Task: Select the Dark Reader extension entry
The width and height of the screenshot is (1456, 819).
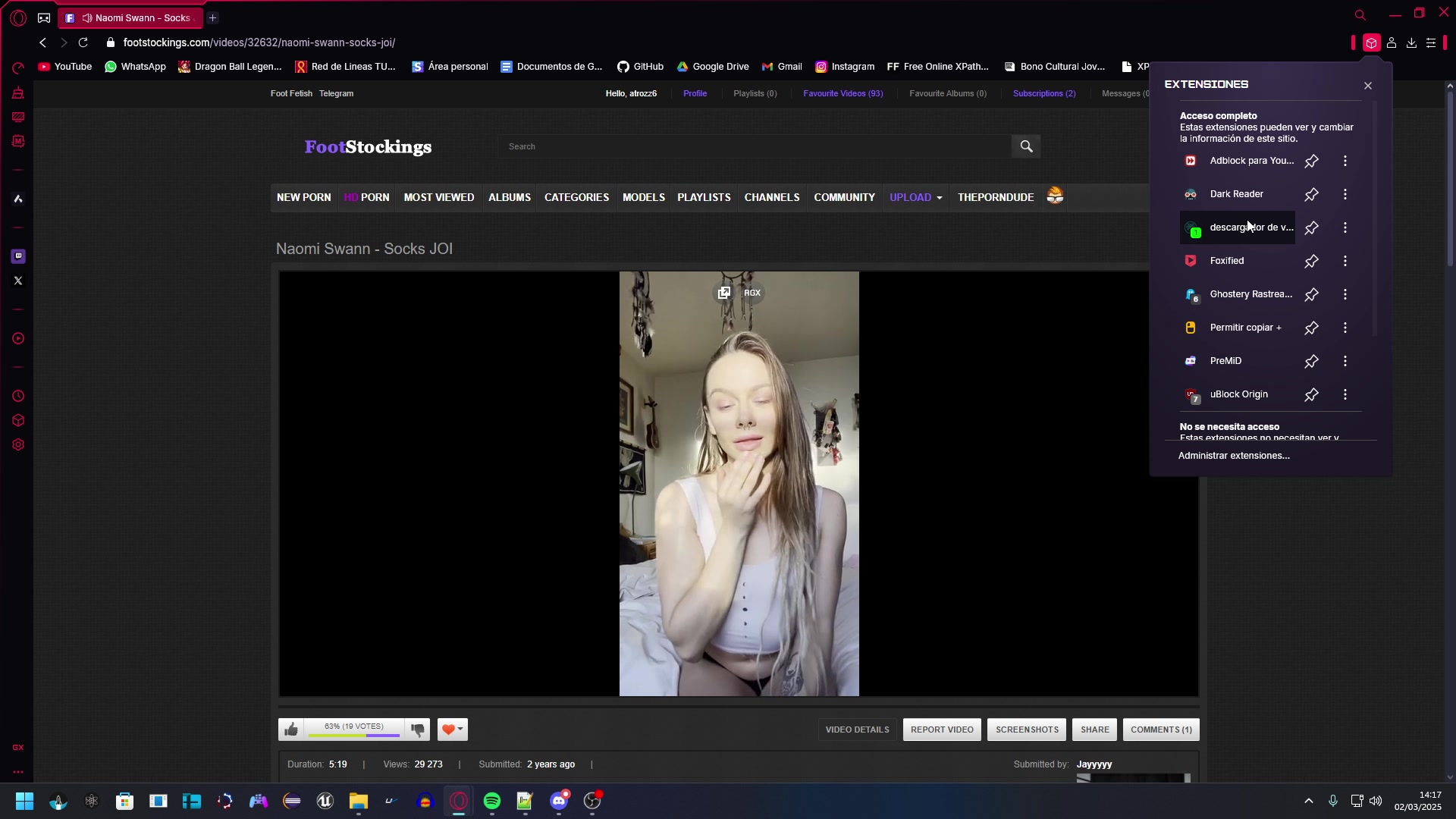Action: [x=1236, y=194]
